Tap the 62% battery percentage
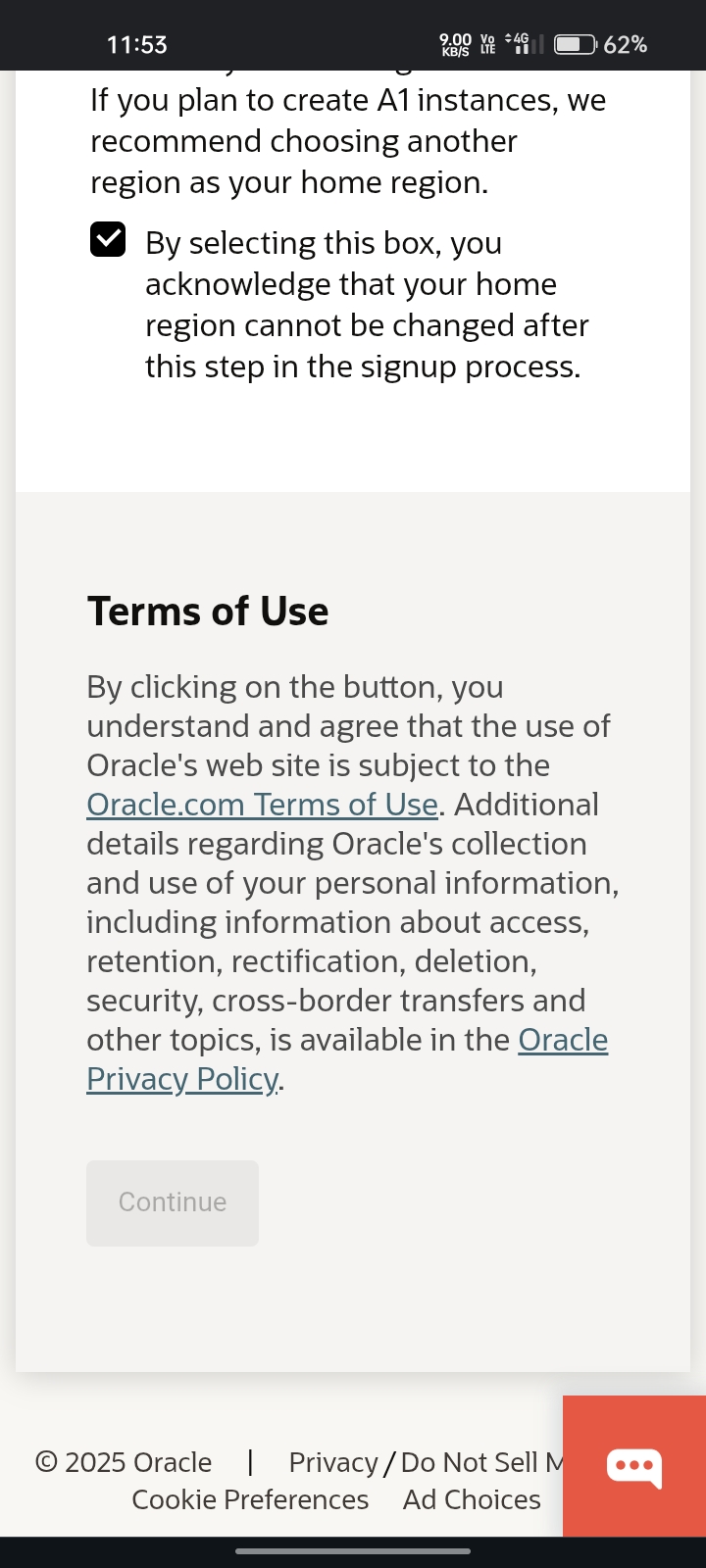 [626, 44]
